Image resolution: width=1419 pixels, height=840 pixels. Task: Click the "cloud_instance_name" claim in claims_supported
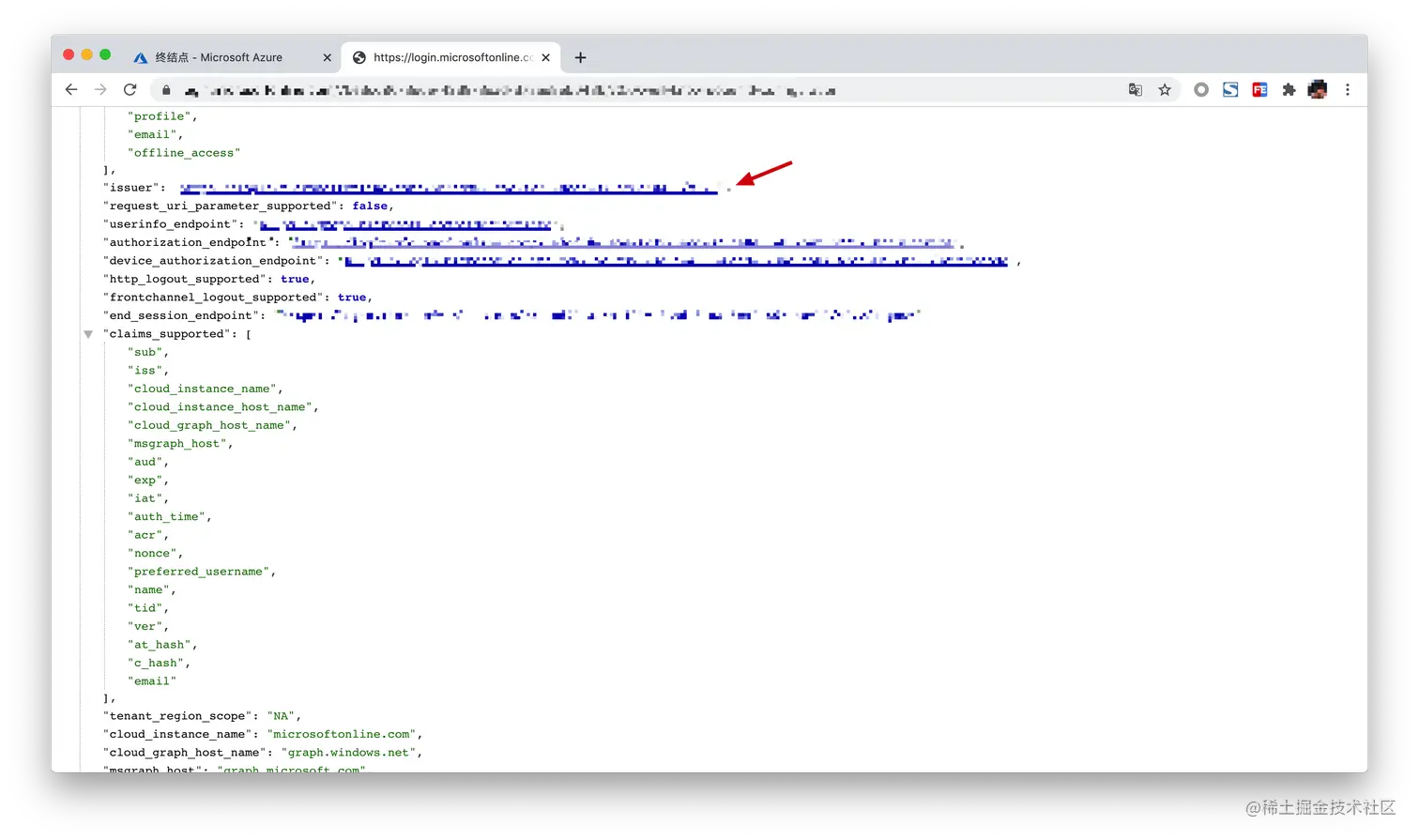click(202, 389)
